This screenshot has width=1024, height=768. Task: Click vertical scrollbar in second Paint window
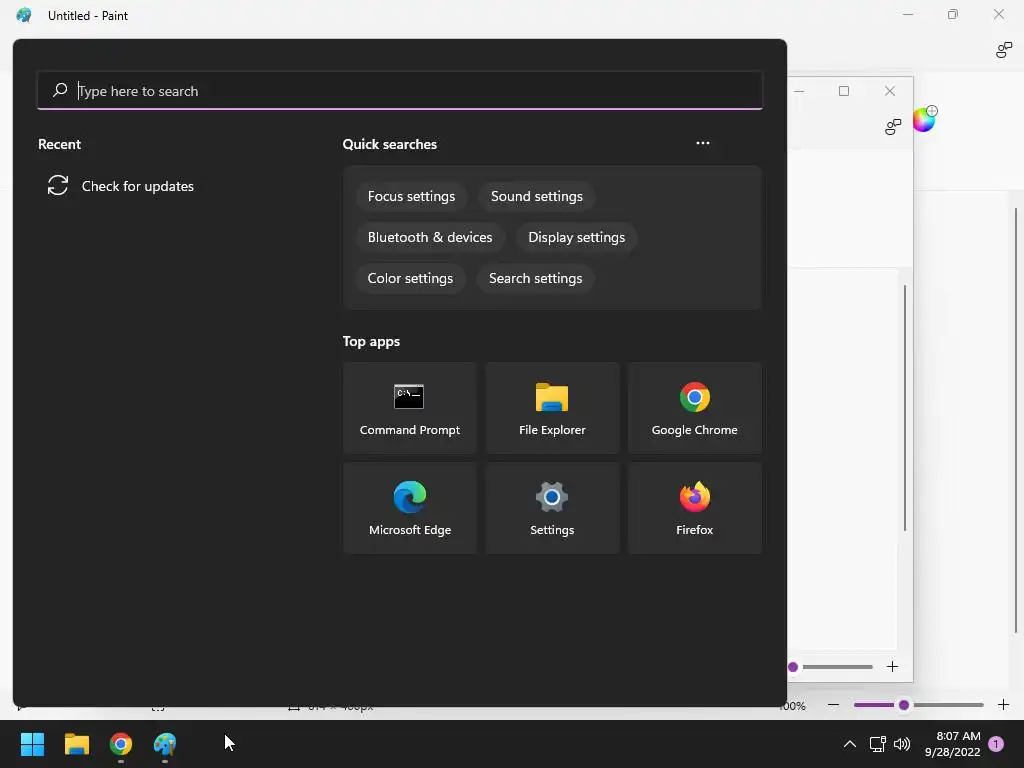pos(905,408)
